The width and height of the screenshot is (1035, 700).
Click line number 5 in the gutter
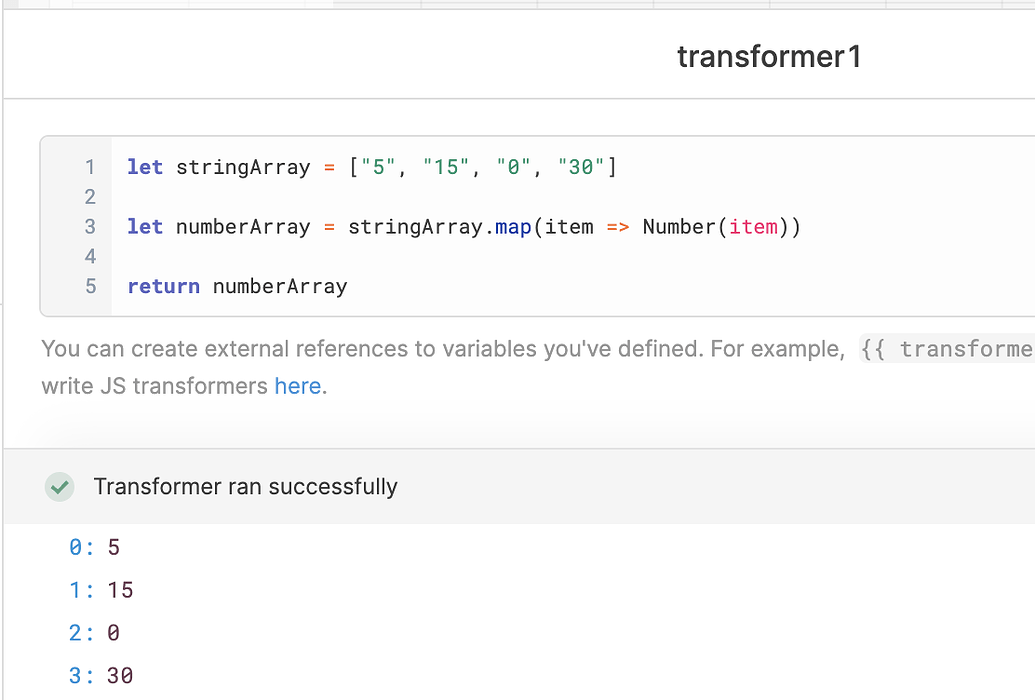pos(89,287)
